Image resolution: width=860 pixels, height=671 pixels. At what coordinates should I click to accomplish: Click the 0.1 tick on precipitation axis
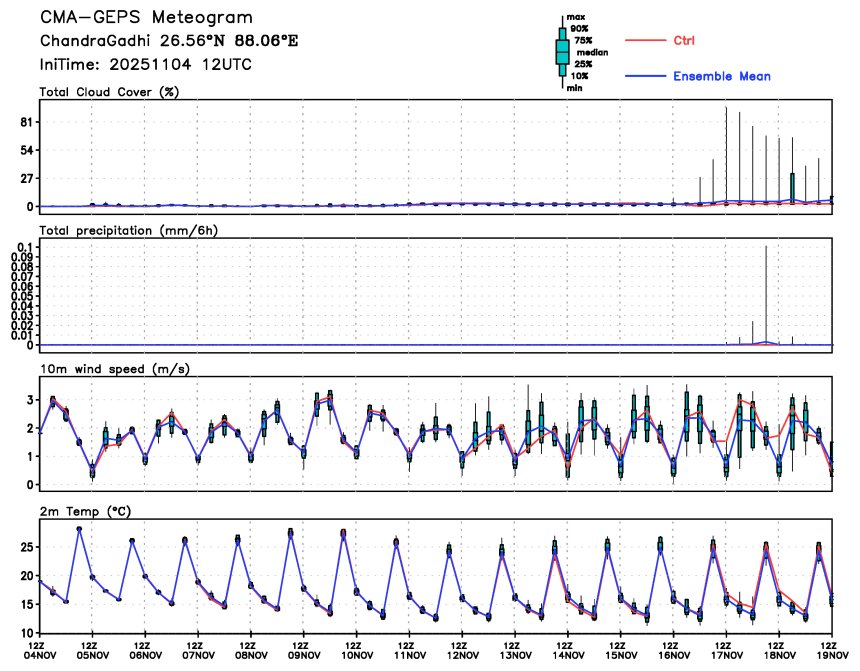25,246
